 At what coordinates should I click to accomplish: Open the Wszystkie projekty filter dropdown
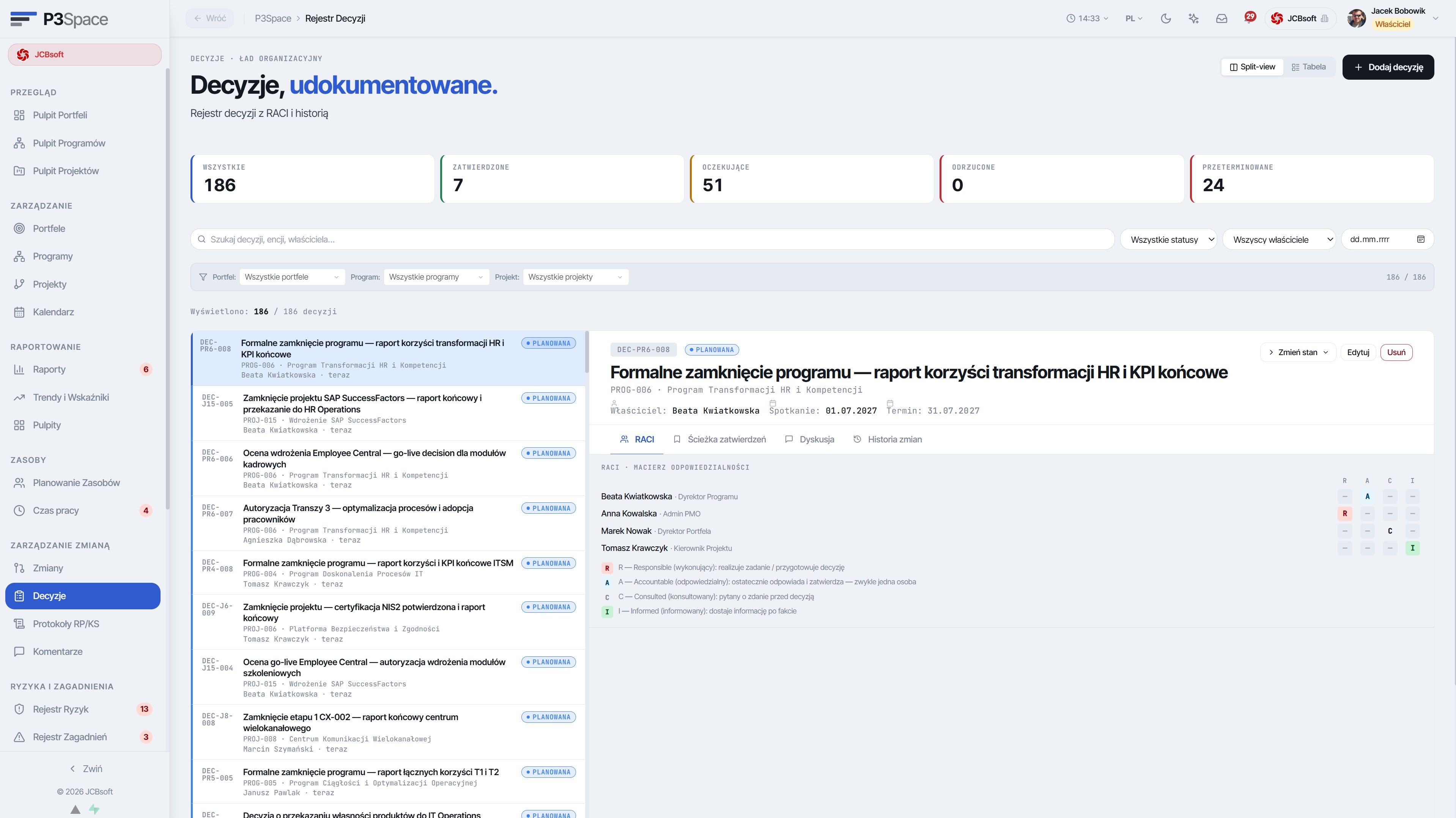click(575, 277)
